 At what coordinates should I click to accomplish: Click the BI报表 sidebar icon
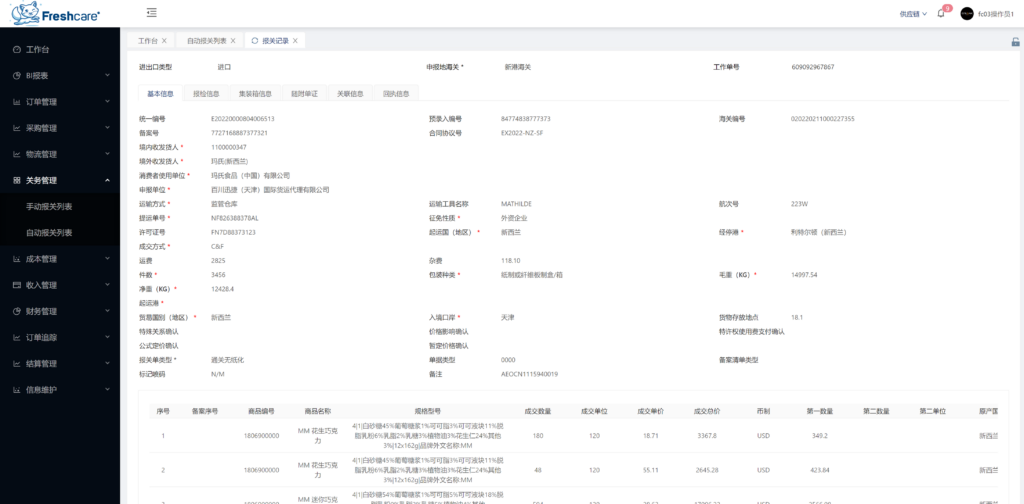point(17,76)
